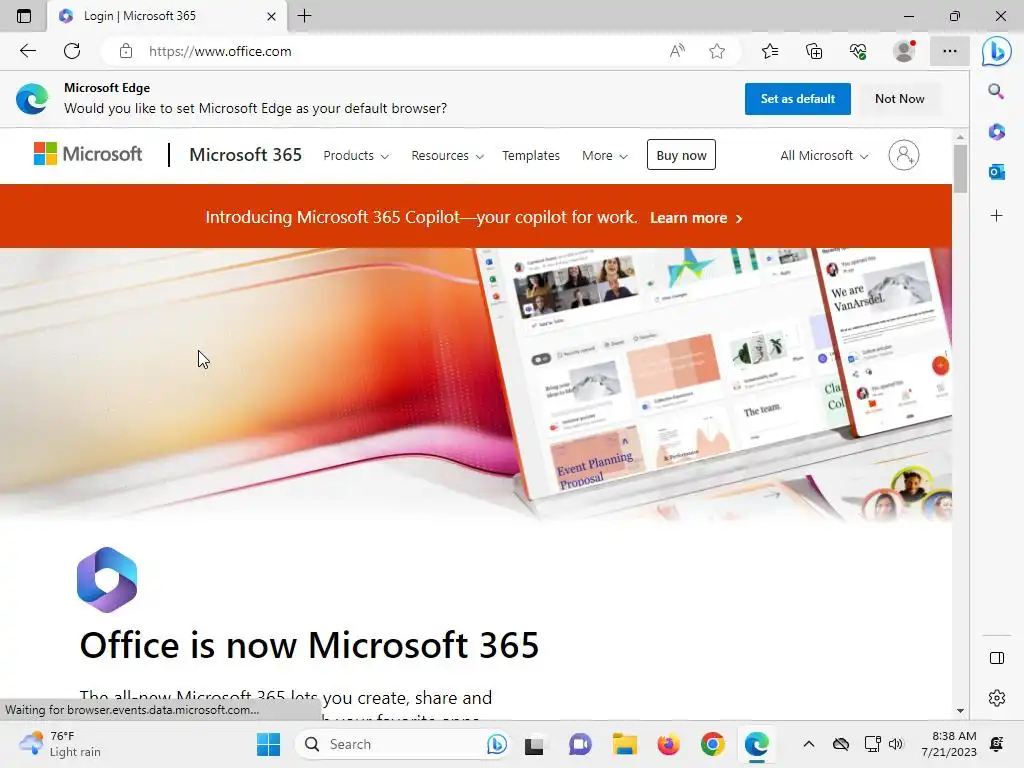Click the address bar URL field

click(x=405, y=51)
